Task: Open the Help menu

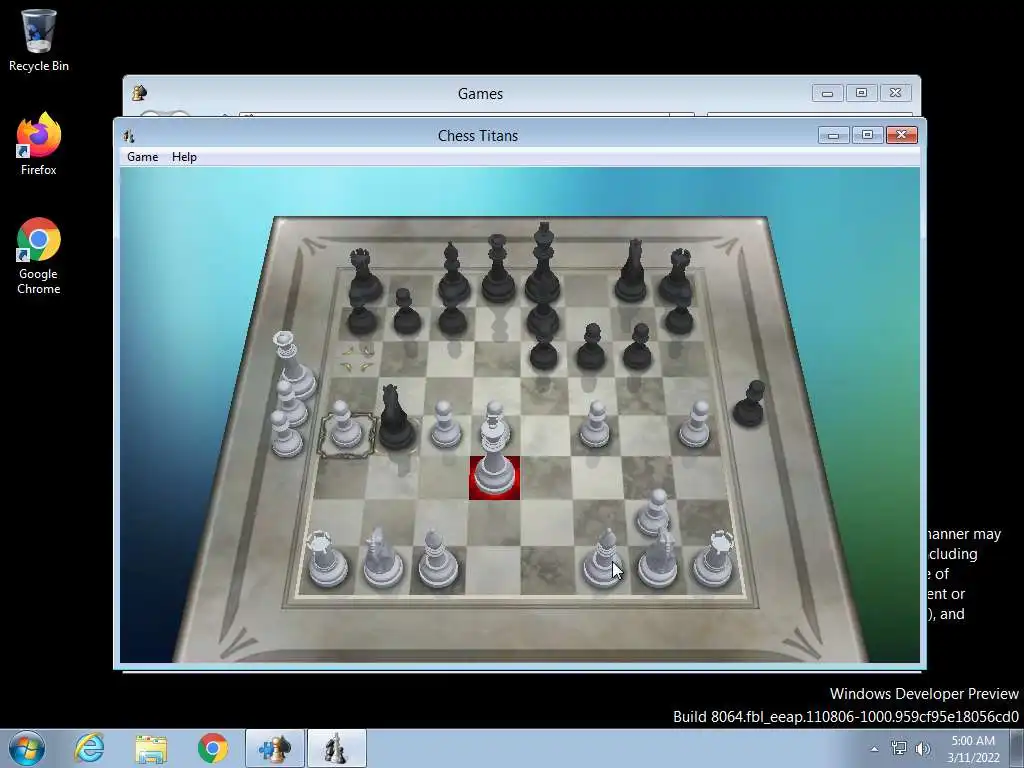Action: pyautogui.click(x=184, y=157)
